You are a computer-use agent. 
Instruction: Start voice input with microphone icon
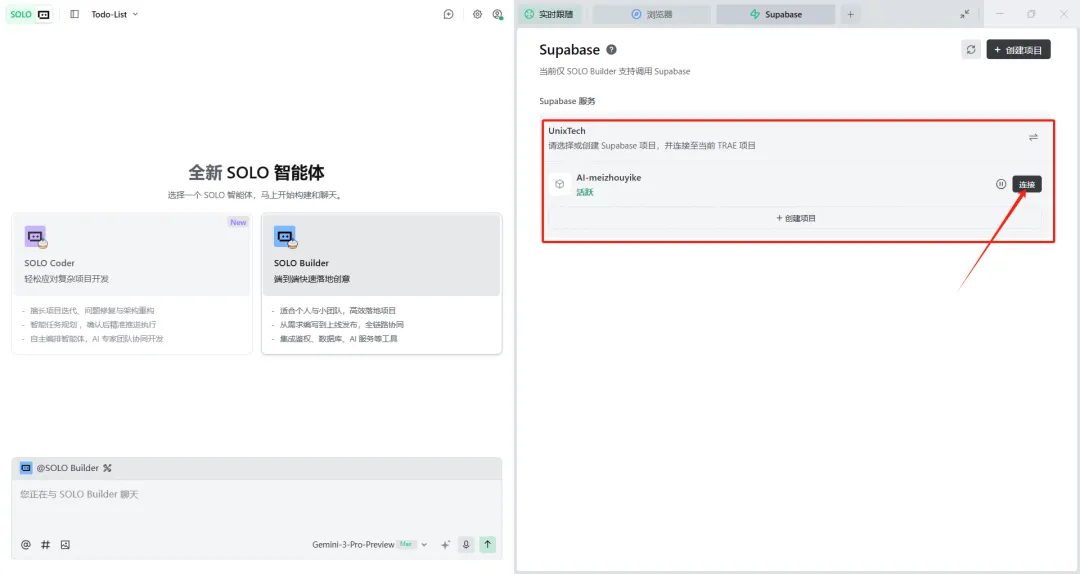pos(466,544)
